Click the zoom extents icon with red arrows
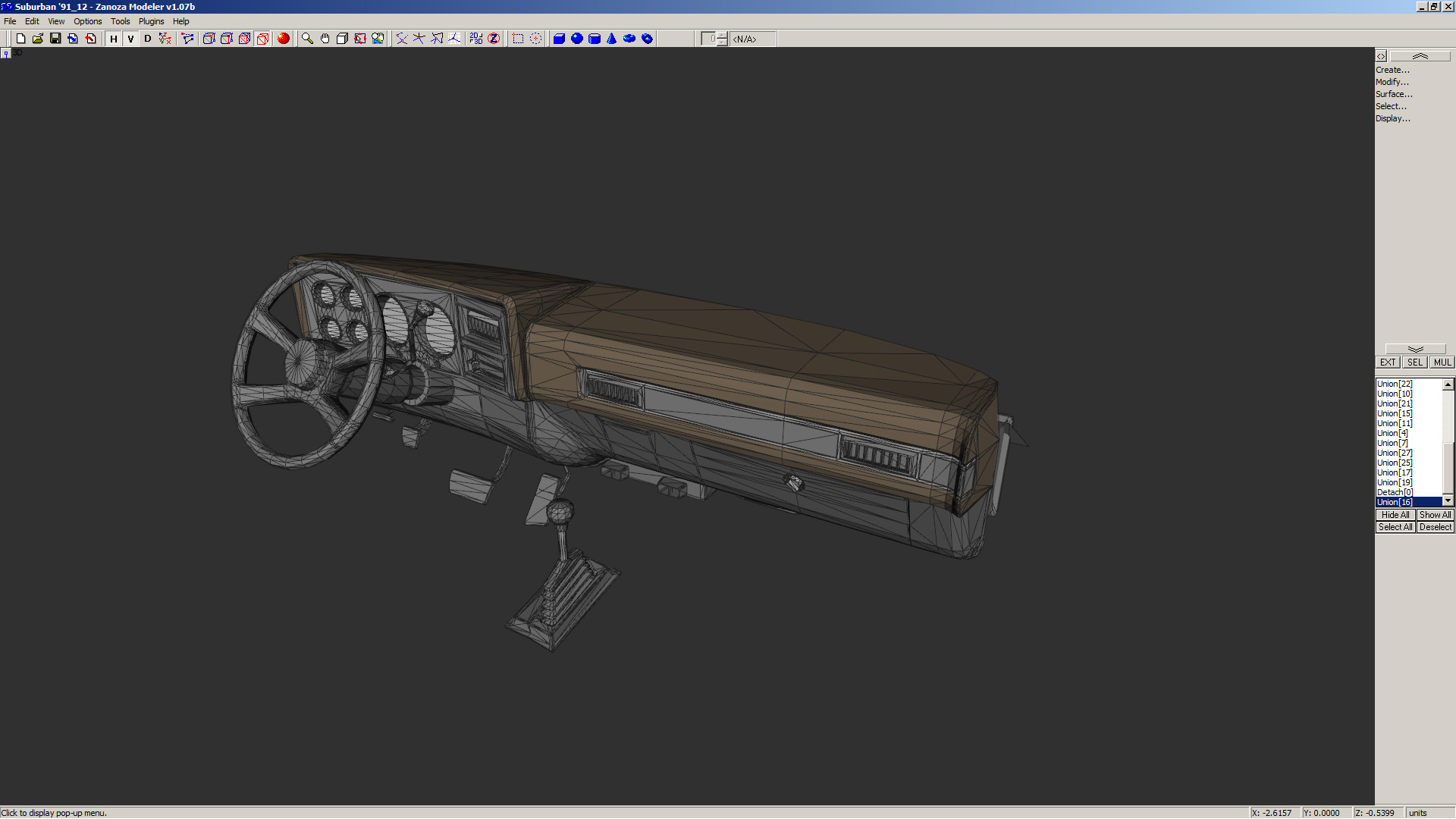The height and width of the screenshot is (819, 1456). click(360, 39)
